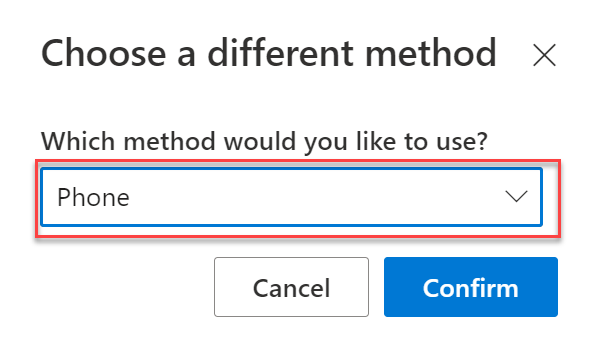This screenshot has width=603, height=361.
Task: Focus the highlighted method selection field
Action: tap(292, 197)
